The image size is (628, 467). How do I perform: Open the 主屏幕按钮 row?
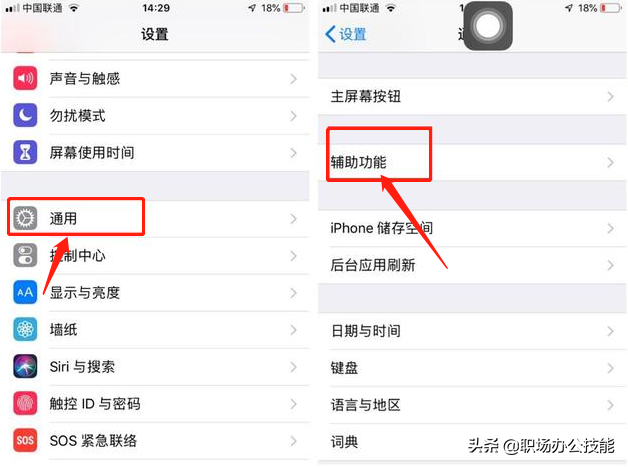(x=472, y=97)
